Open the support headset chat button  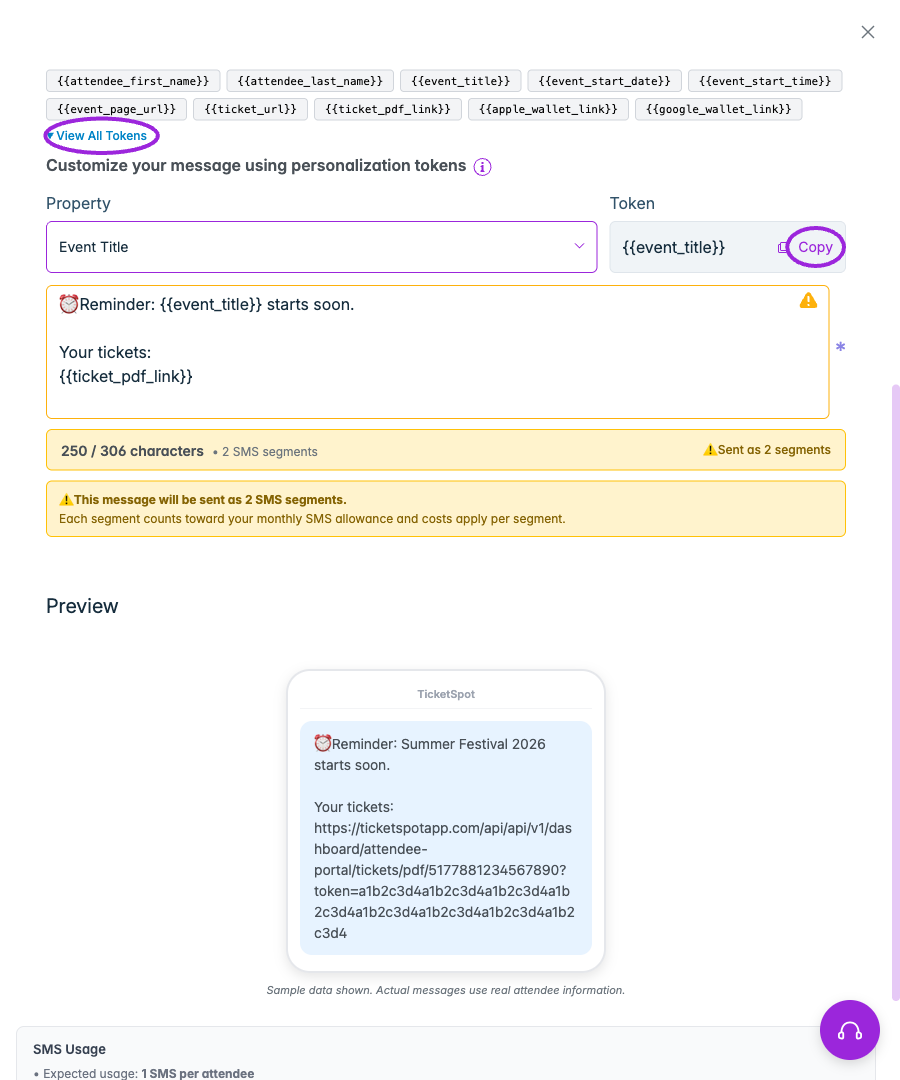coord(849,1030)
